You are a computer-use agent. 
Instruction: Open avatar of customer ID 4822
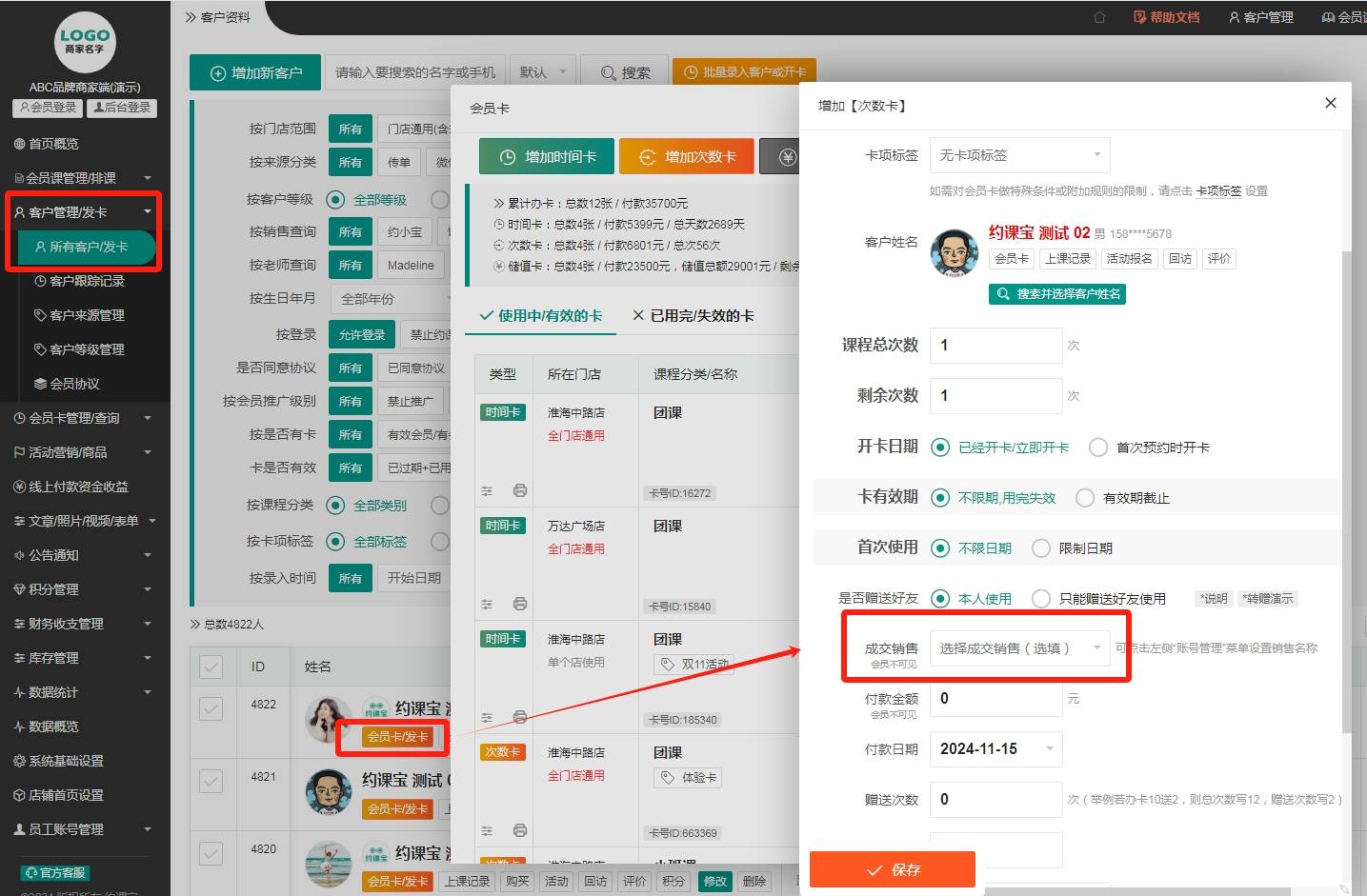tap(329, 719)
